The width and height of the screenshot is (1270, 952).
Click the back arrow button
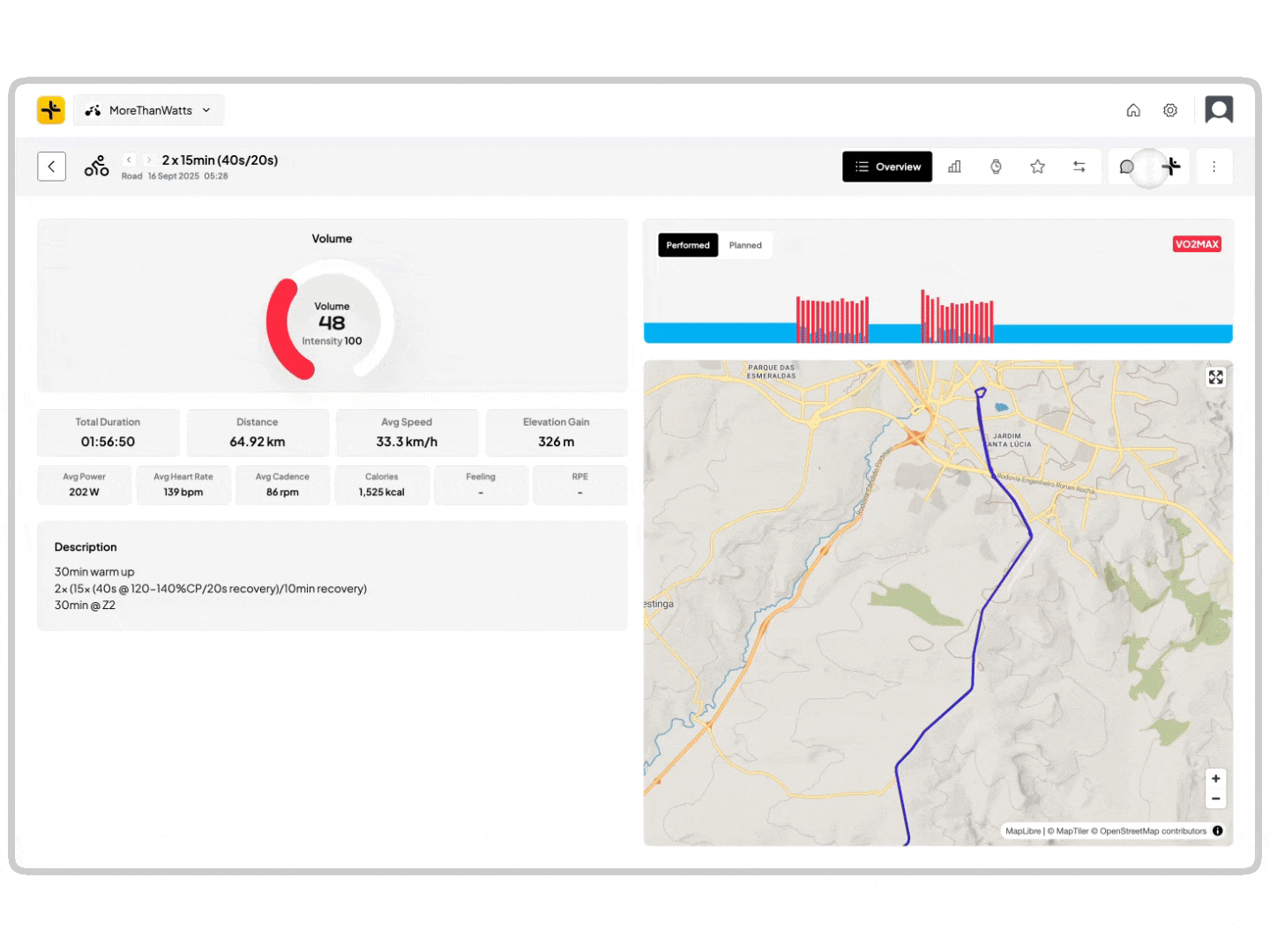(x=52, y=167)
